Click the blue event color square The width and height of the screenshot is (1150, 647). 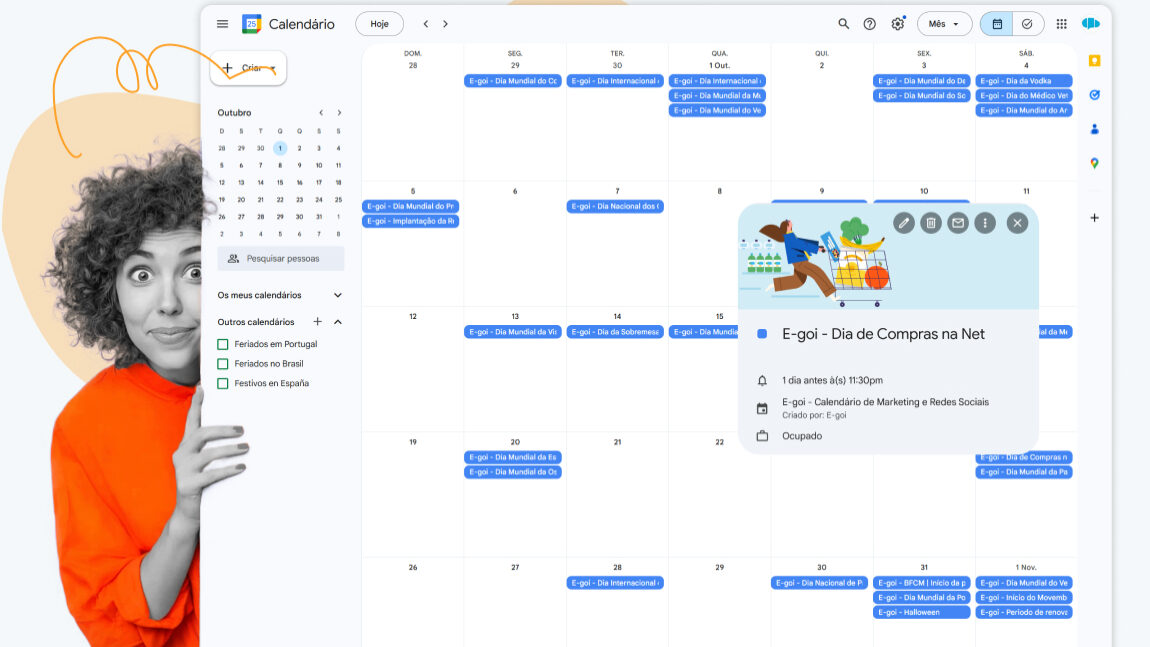click(762, 334)
